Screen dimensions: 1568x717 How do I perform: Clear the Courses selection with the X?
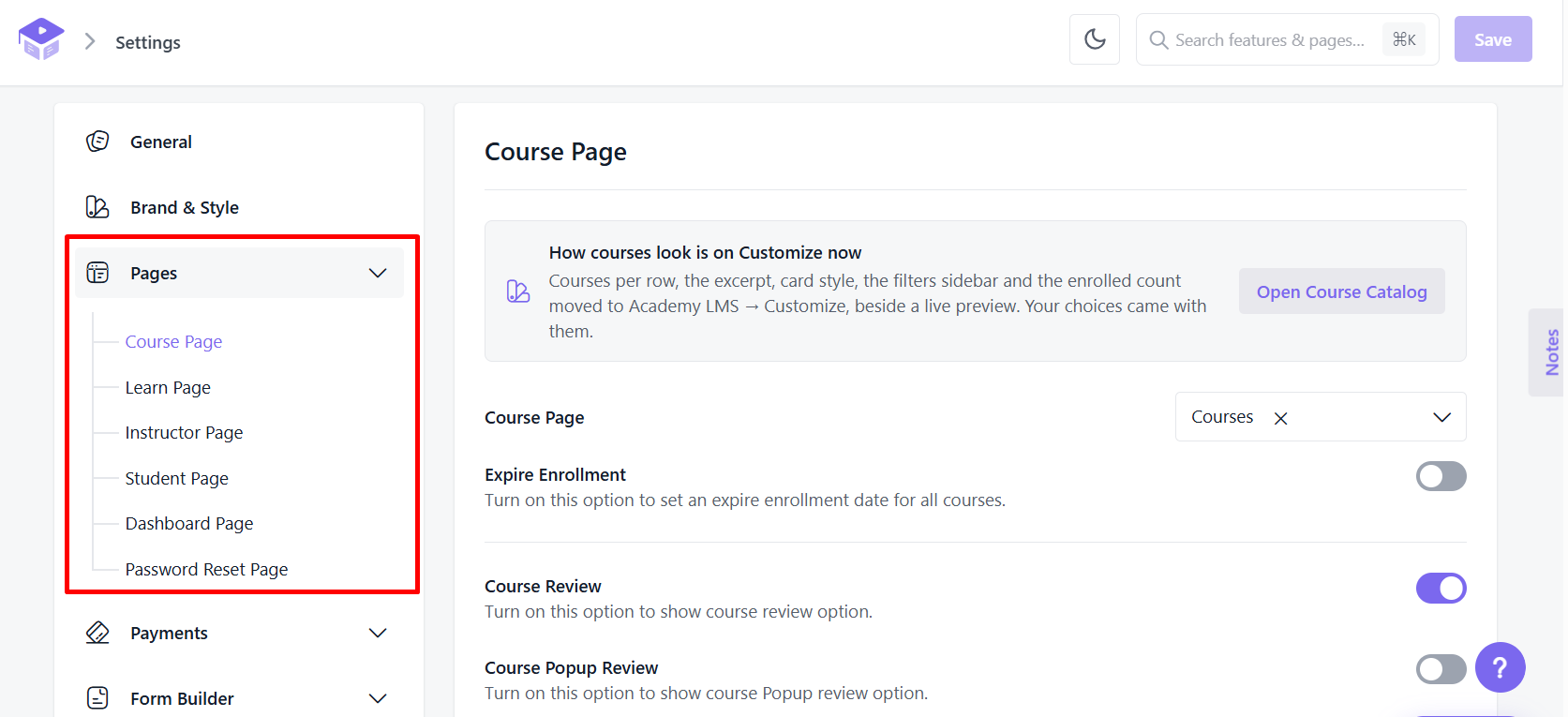[1280, 418]
